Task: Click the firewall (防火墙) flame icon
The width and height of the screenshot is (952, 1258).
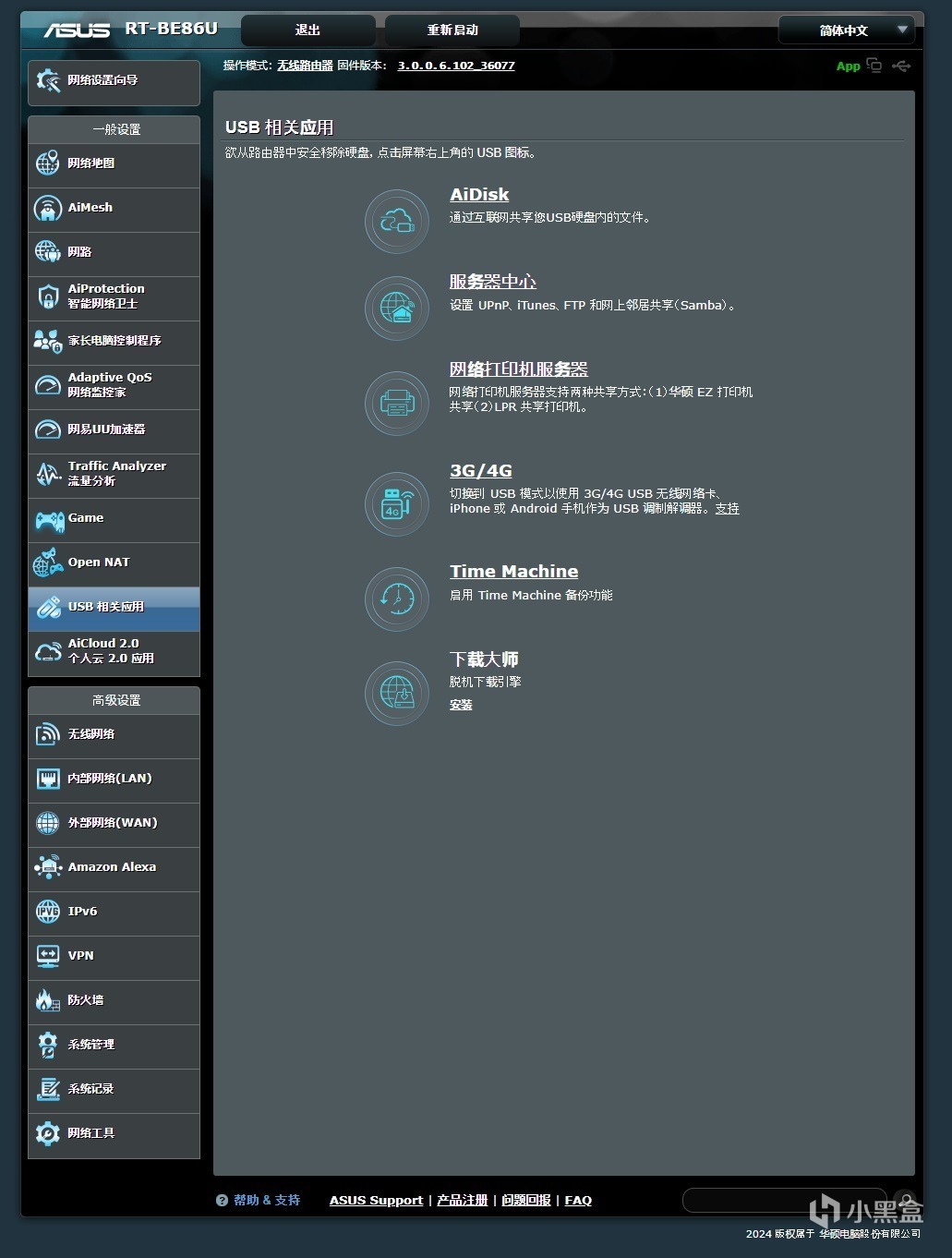Action: (48, 1000)
